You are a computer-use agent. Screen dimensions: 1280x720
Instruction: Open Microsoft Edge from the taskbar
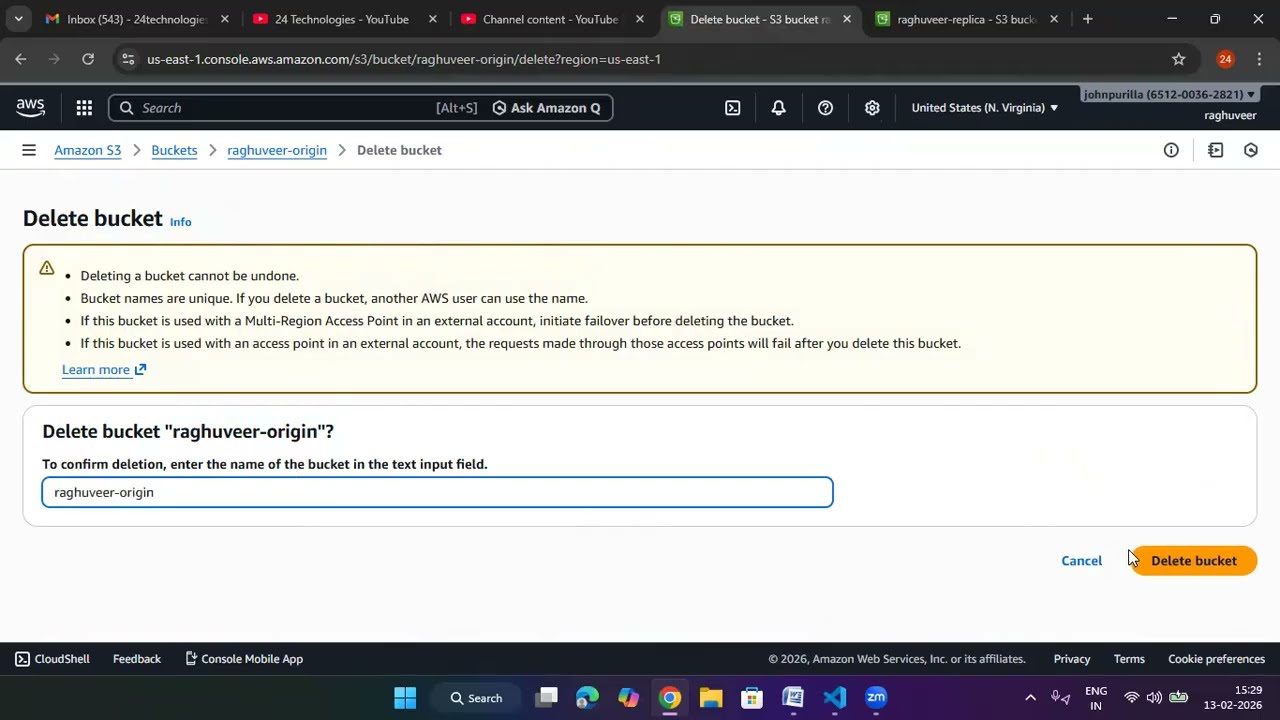click(x=587, y=698)
